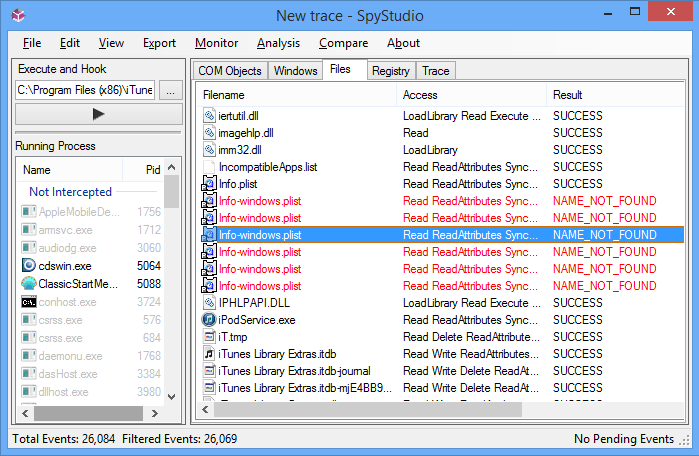This screenshot has width=699, height=456.
Task: Open the About menu
Action: pos(403,43)
